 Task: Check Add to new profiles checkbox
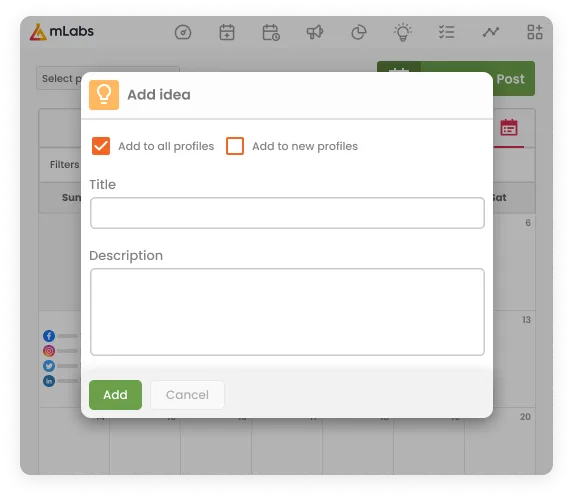(x=235, y=146)
